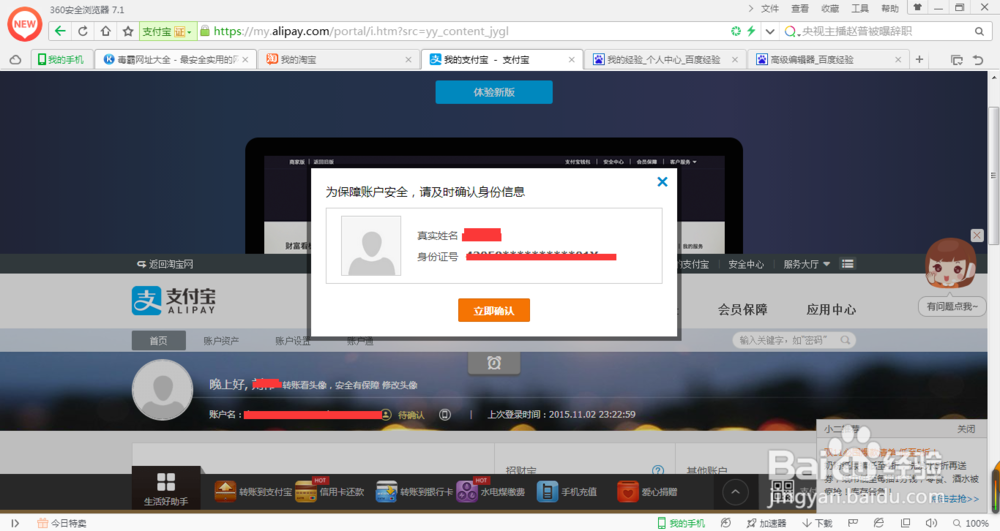Click the 转账到支付宝 shortcut
The width and height of the screenshot is (1000, 531).
pyautogui.click(x=253, y=491)
